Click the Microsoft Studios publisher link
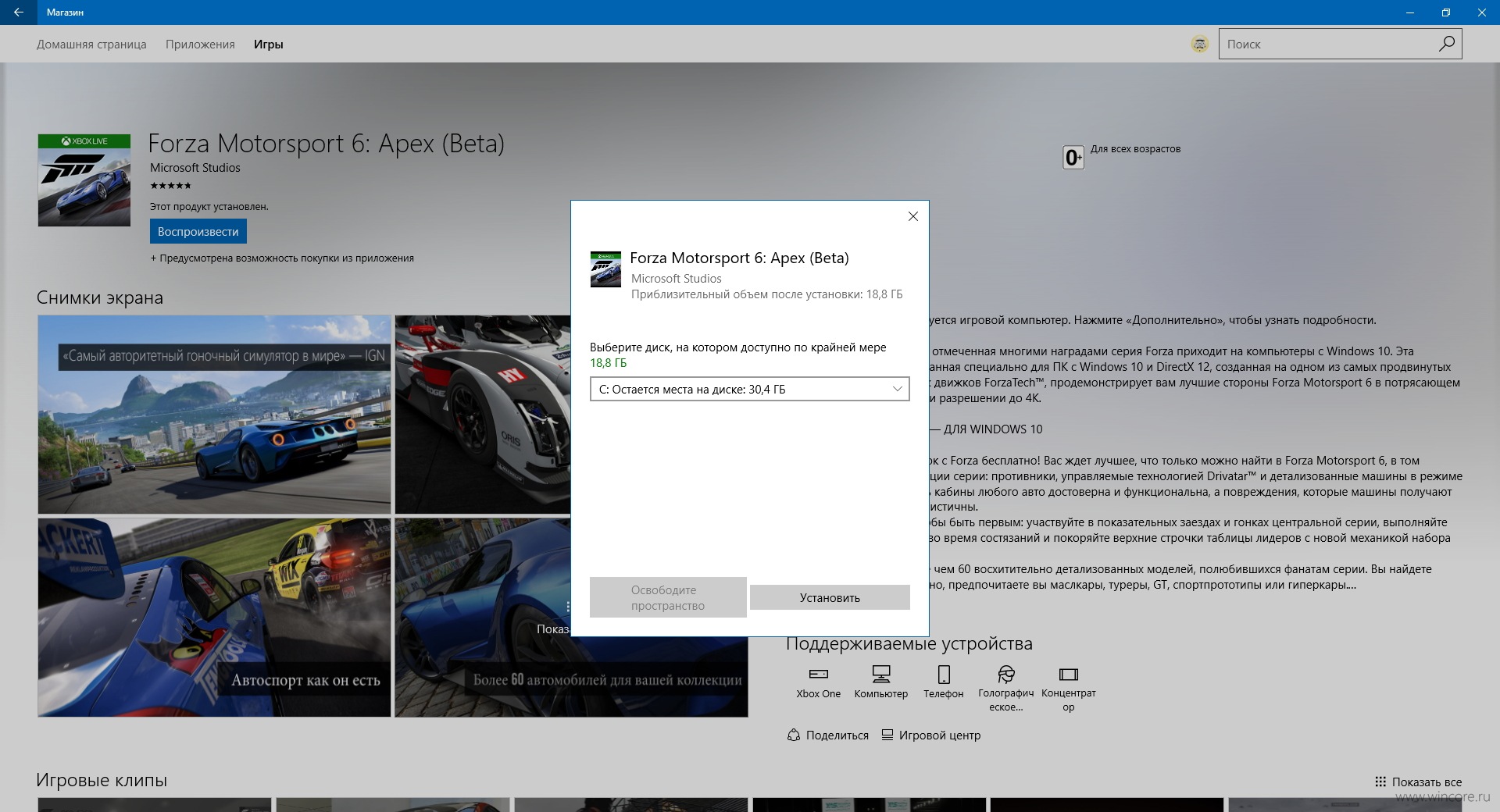The height and width of the screenshot is (812, 1500). pos(195,168)
